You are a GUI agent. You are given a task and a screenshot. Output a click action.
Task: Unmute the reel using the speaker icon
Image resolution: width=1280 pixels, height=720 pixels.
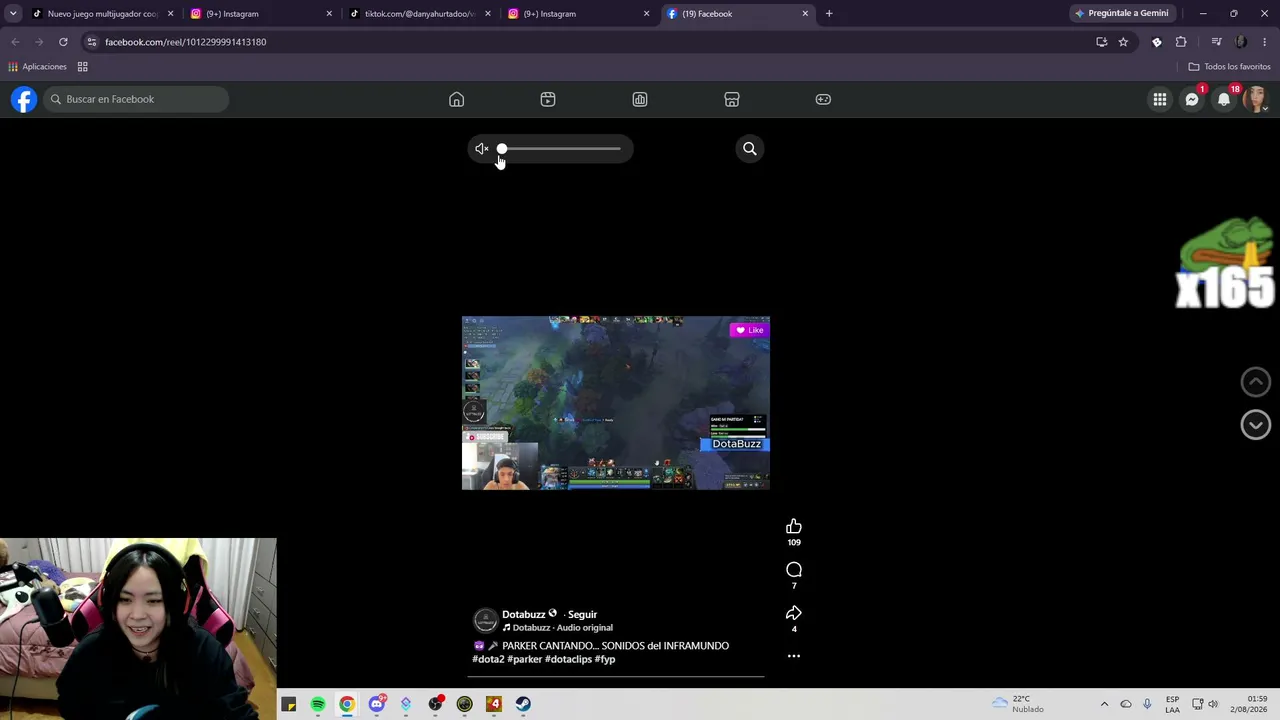pyautogui.click(x=482, y=149)
